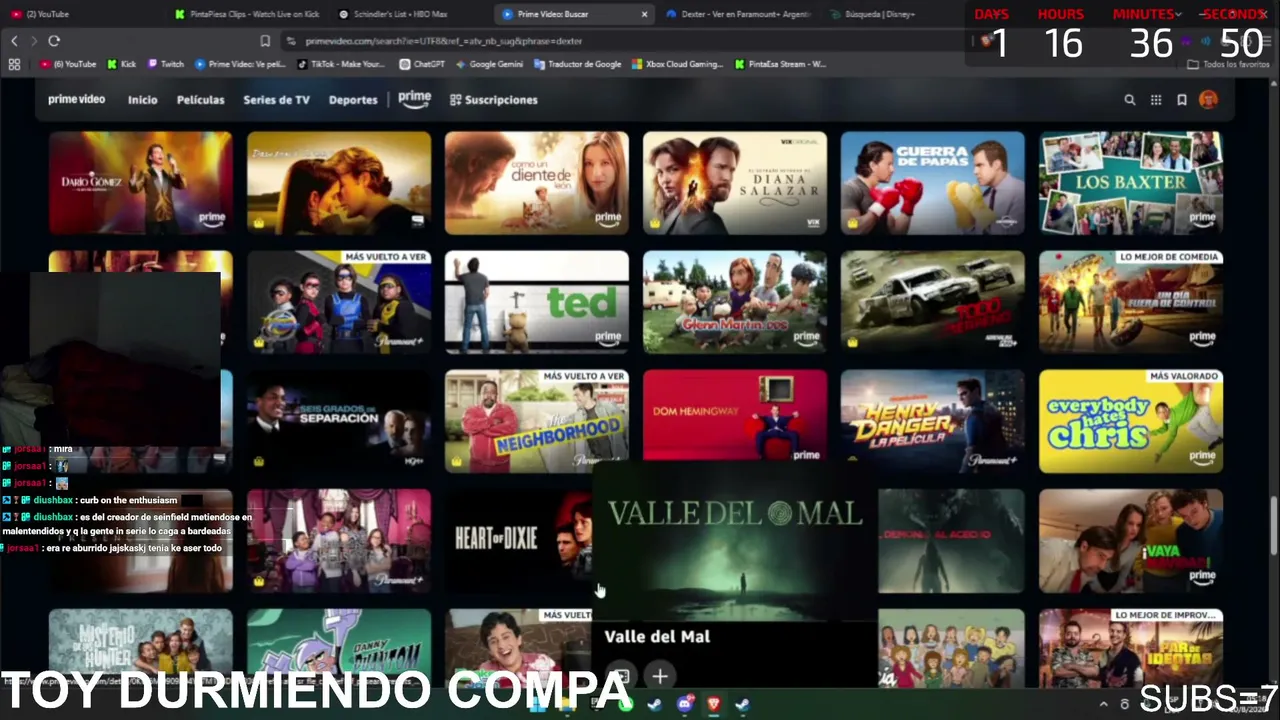Open the Series de TV menu
Image resolution: width=1280 pixels, height=720 pixels.
tap(276, 100)
